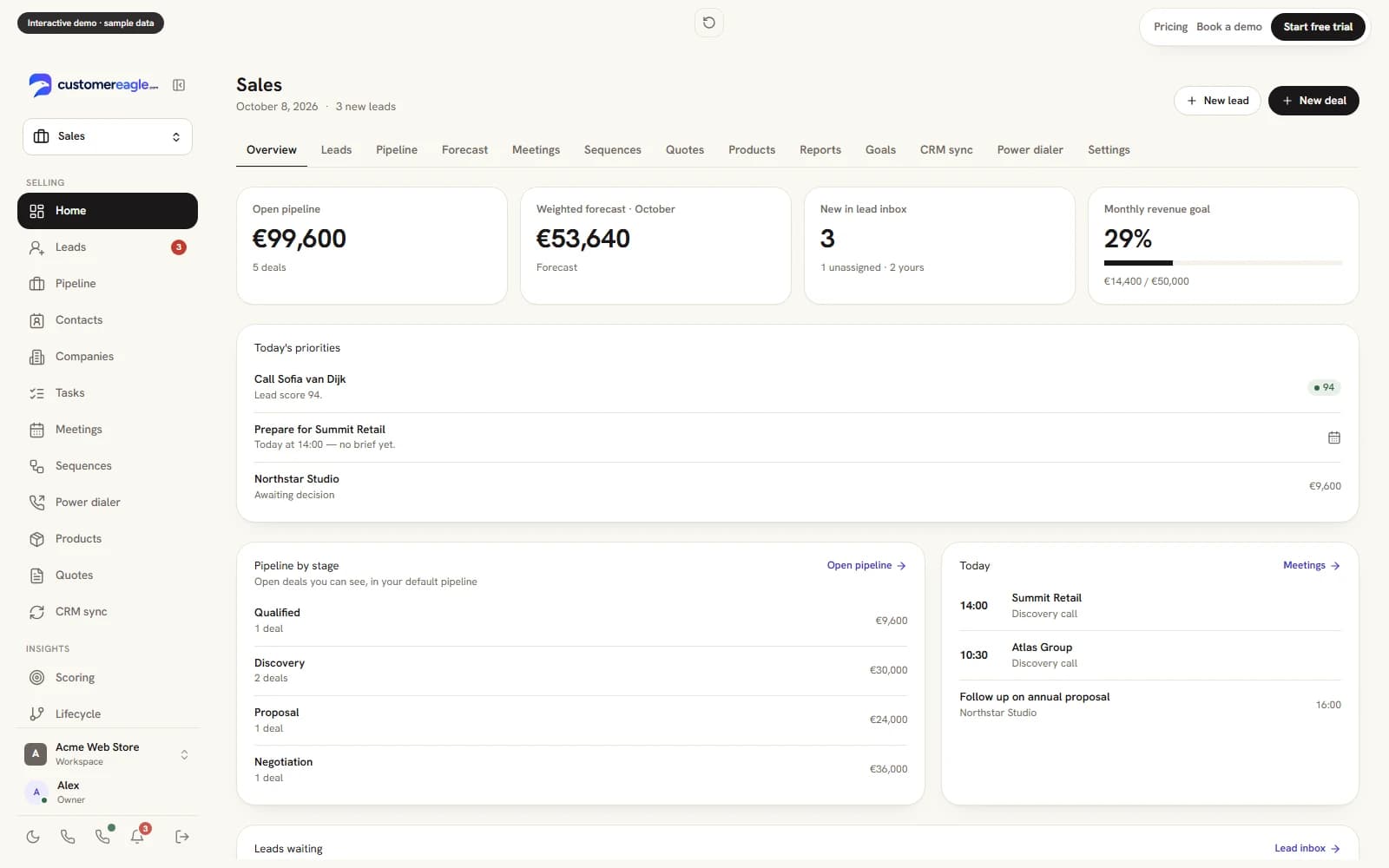Screen dimensions: 1389x868
Task: Switch to the Forecast tab
Action: pyautogui.click(x=464, y=150)
